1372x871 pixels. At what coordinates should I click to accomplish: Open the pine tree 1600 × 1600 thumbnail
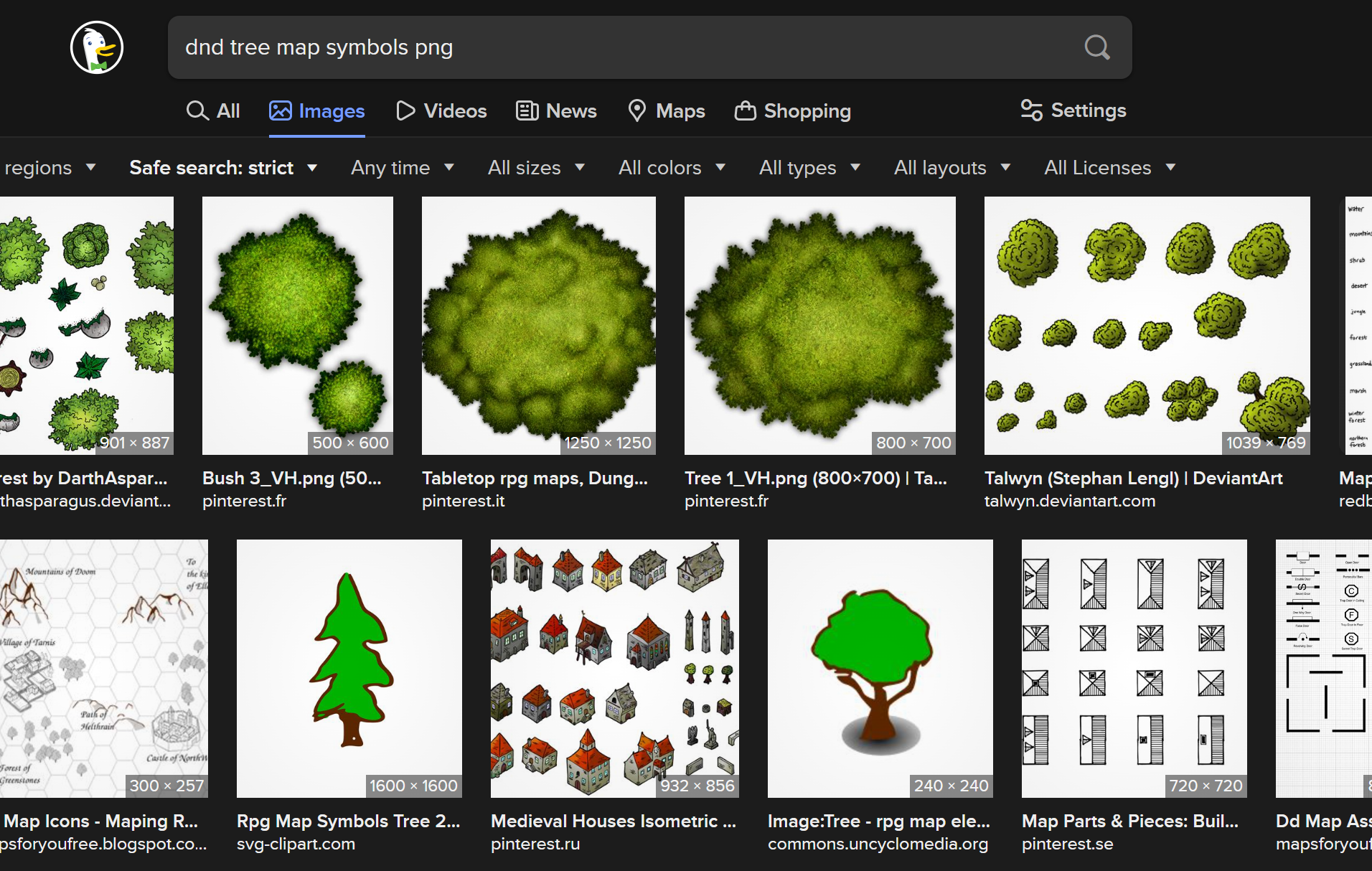click(x=349, y=668)
